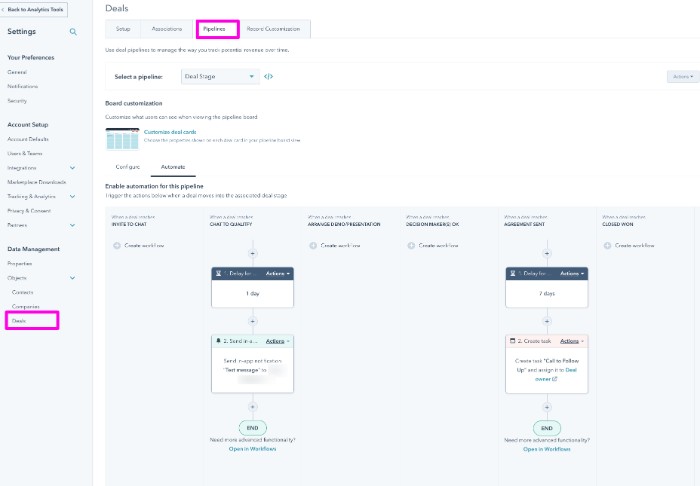The width and height of the screenshot is (700, 486).
Task: Go back to Analytics Tools
Action: click(34, 9)
